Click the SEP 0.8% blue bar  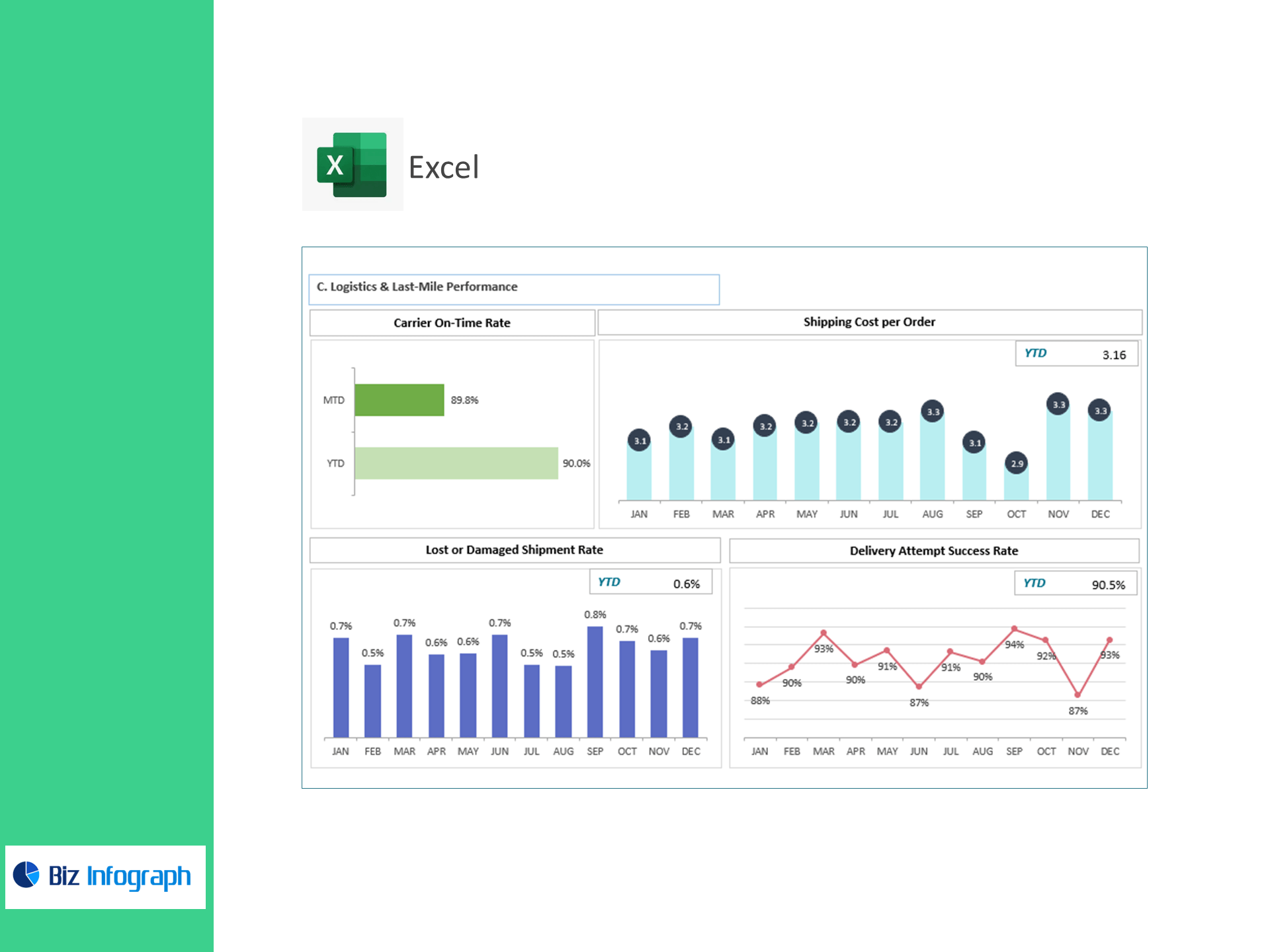coord(595,681)
